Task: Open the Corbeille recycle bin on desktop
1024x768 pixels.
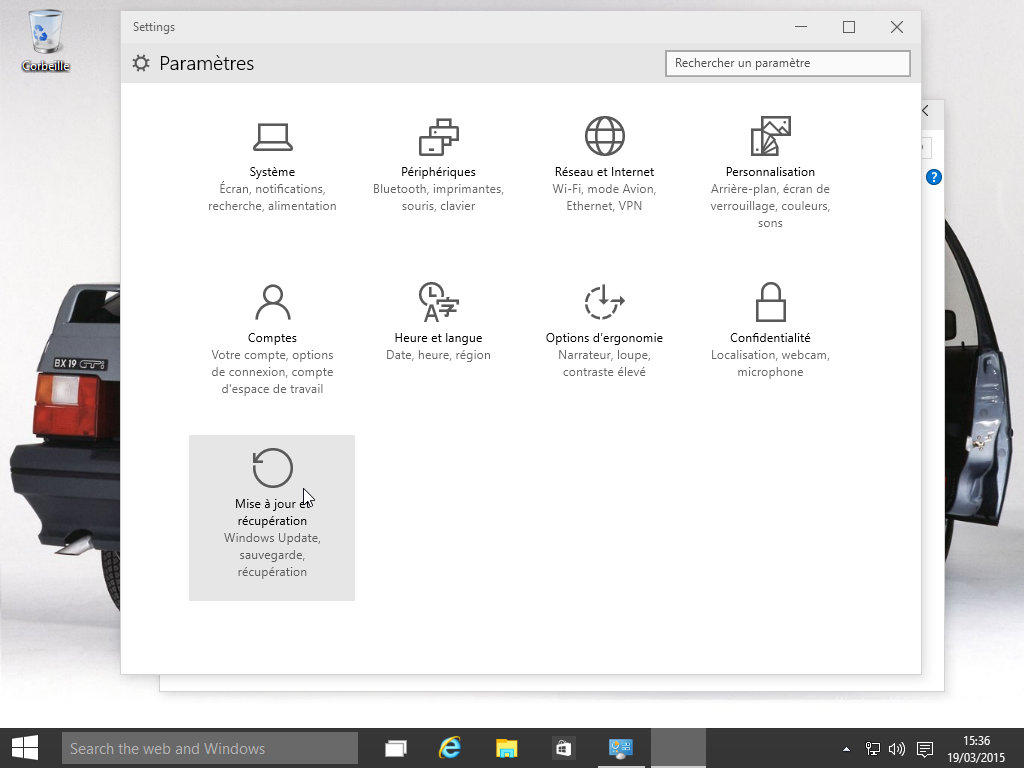Action: tap(45, 40)
